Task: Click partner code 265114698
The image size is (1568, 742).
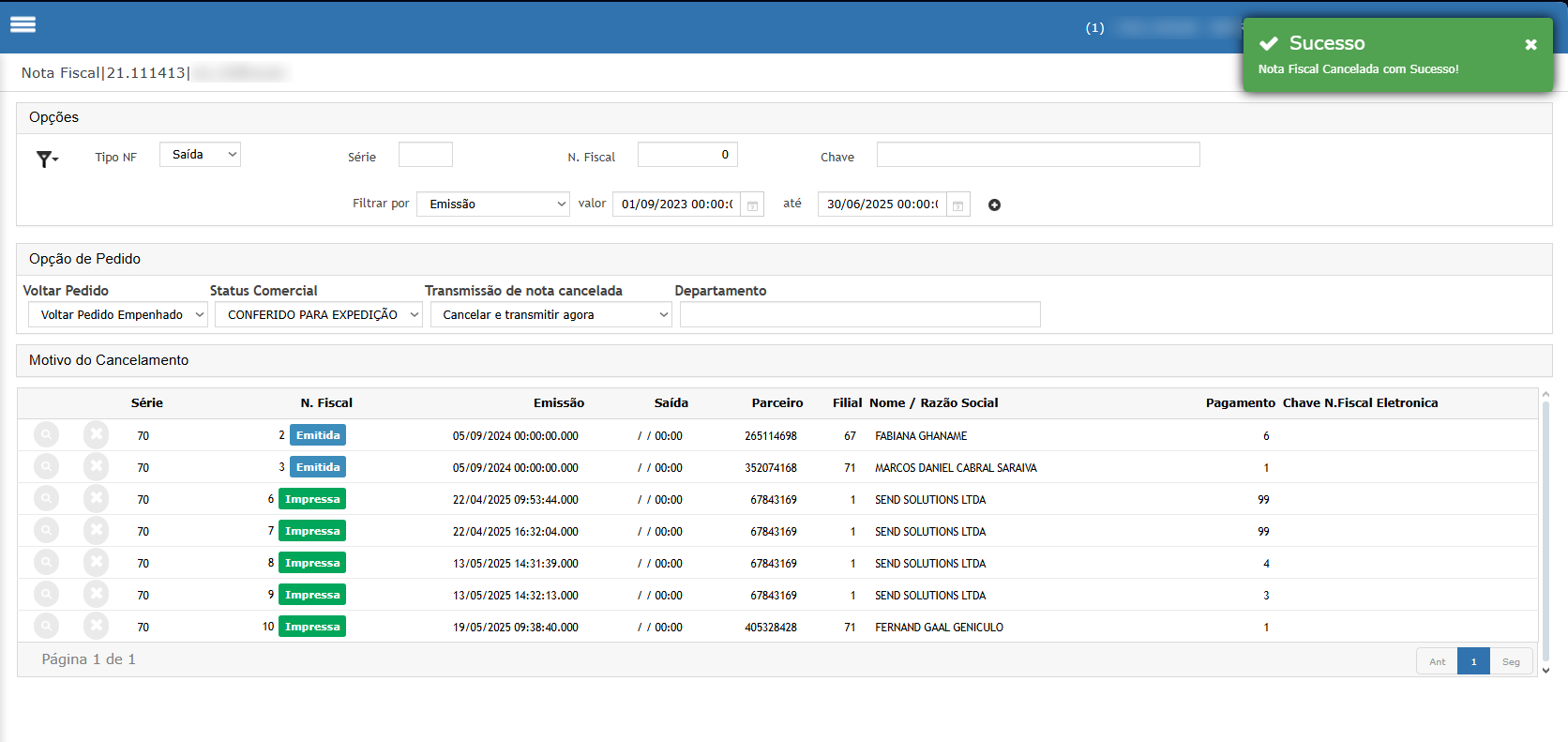Action: 771,436
